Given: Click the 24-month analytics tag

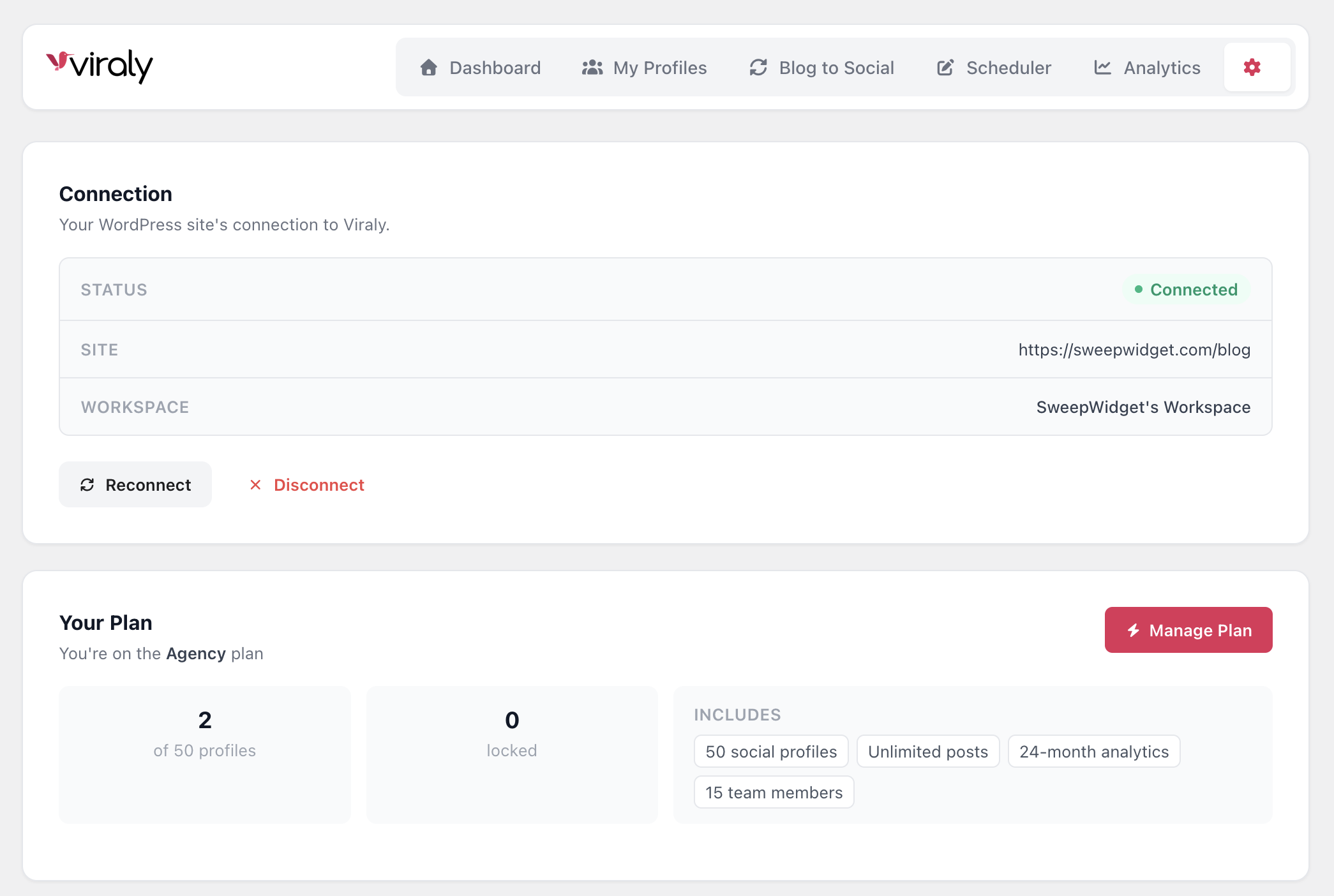Looking at the screenshot, I should pyautogui.click(x=1093, y=751).
